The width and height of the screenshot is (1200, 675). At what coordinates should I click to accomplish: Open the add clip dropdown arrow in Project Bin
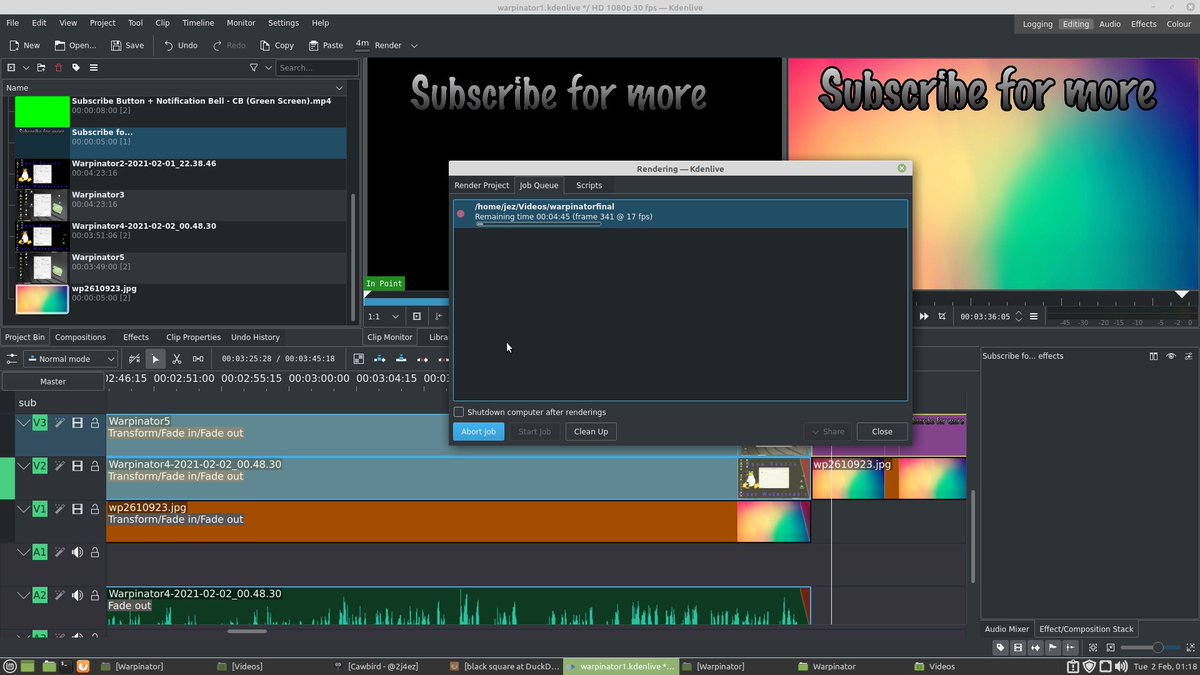pos(25,68)
